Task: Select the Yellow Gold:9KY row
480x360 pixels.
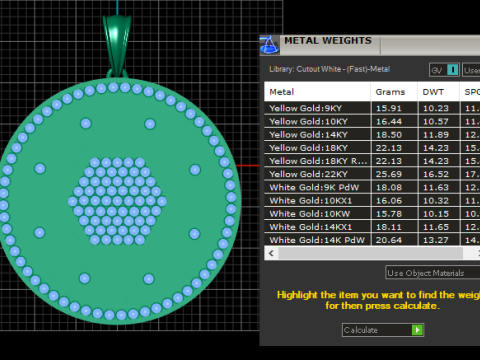Action: [x=372, y=108]
